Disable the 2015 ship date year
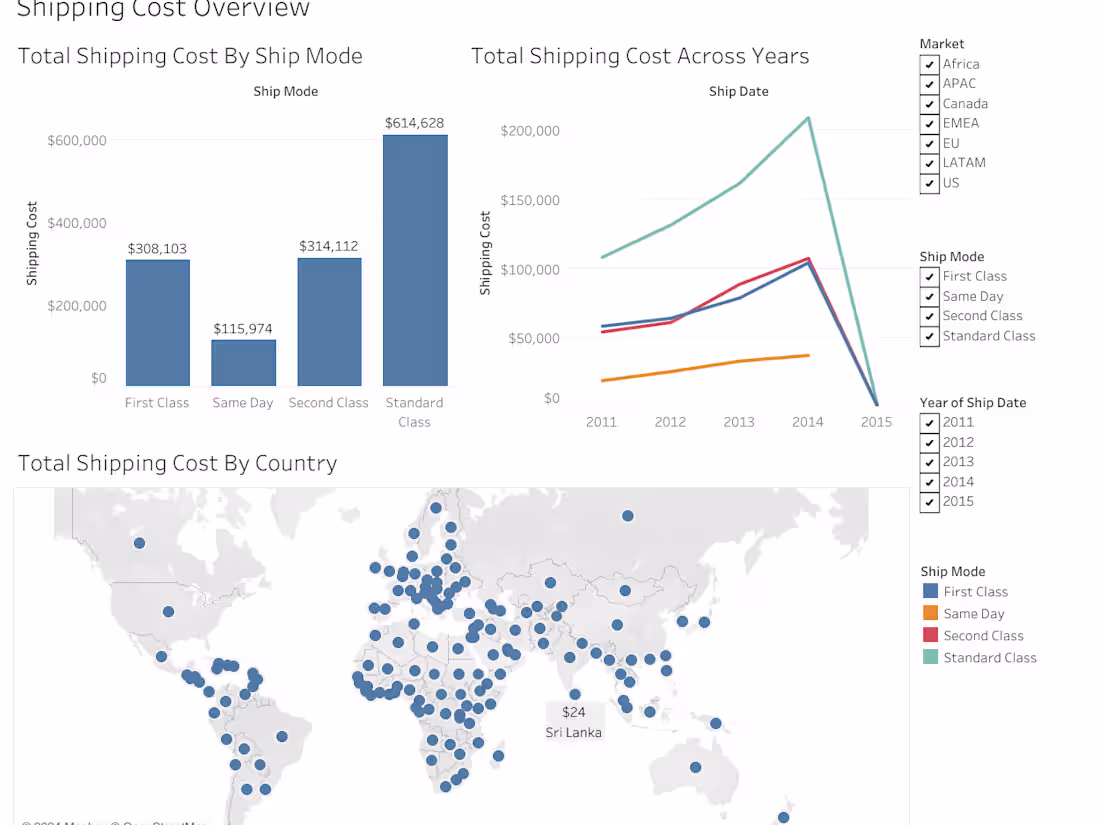The width and height of the screenshot is (1100, 825). 929,502
